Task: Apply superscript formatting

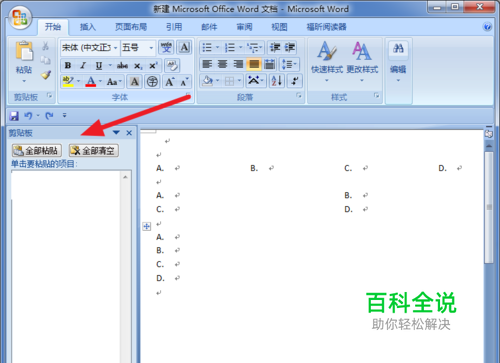Action: point(153,66)
